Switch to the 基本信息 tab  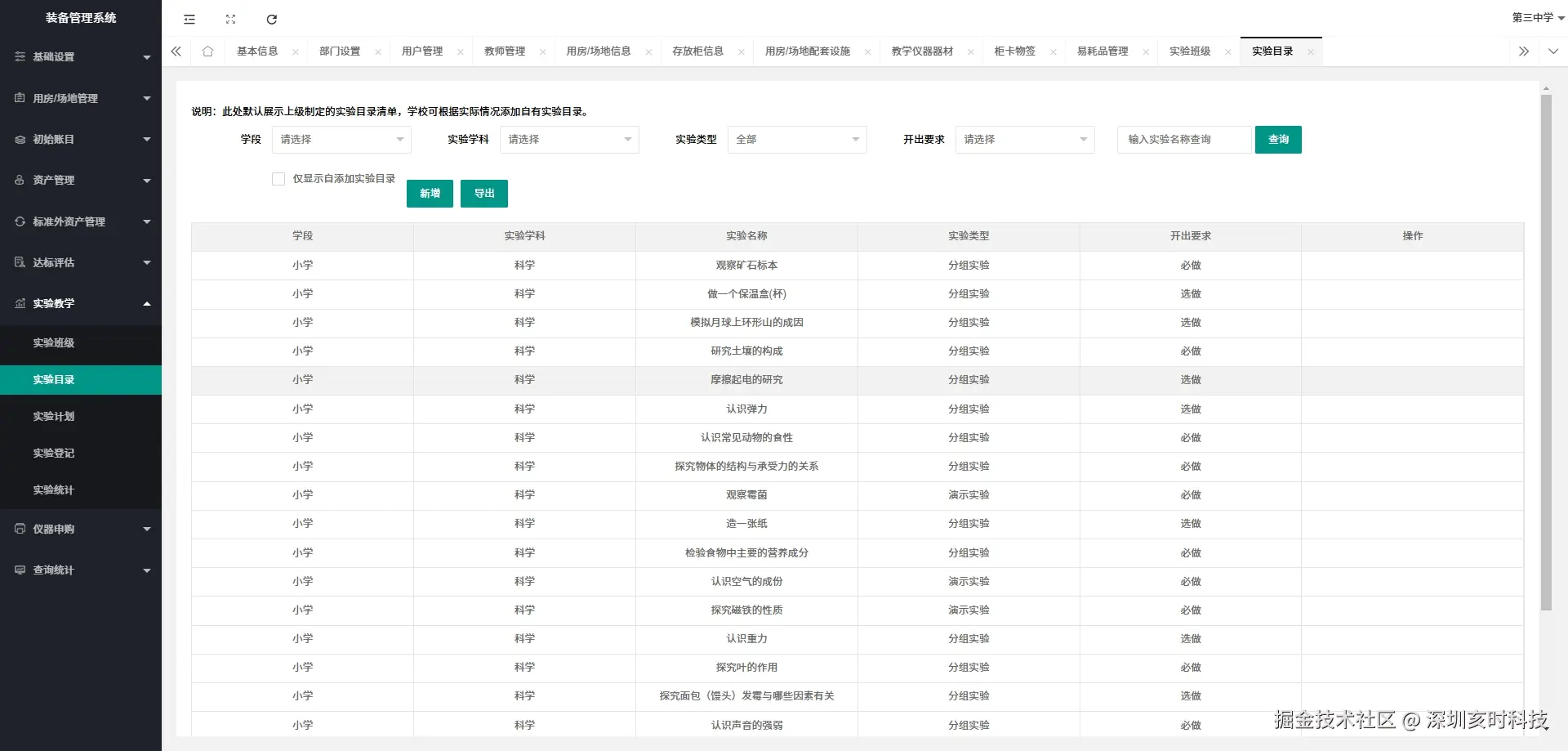pyautogui.click(x=257, y=51)
